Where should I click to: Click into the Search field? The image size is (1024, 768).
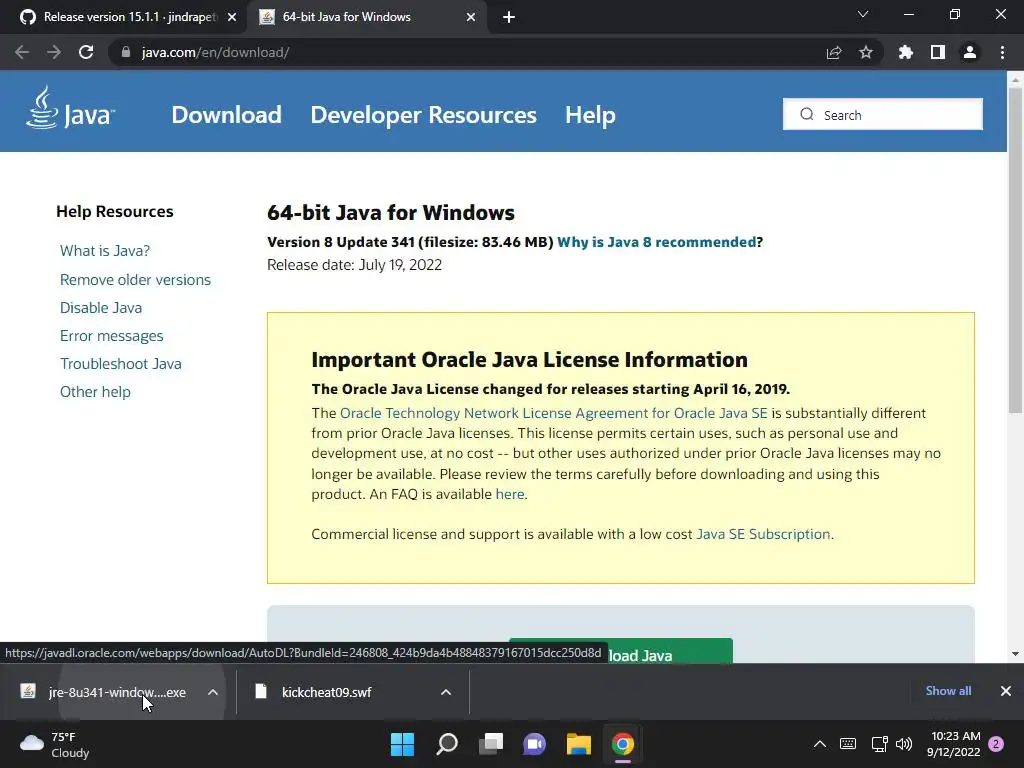[883, 114]
